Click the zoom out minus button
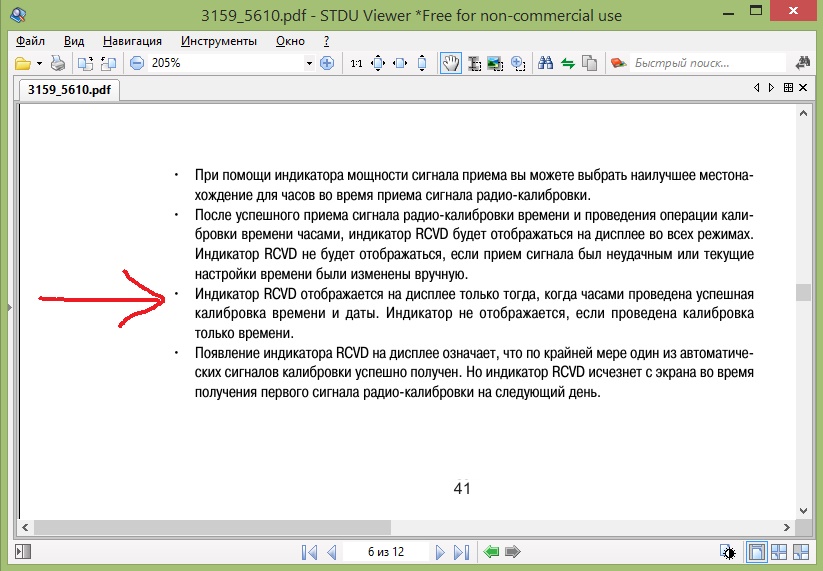Screen dimensions: 823x571 [x=137, y=63]
